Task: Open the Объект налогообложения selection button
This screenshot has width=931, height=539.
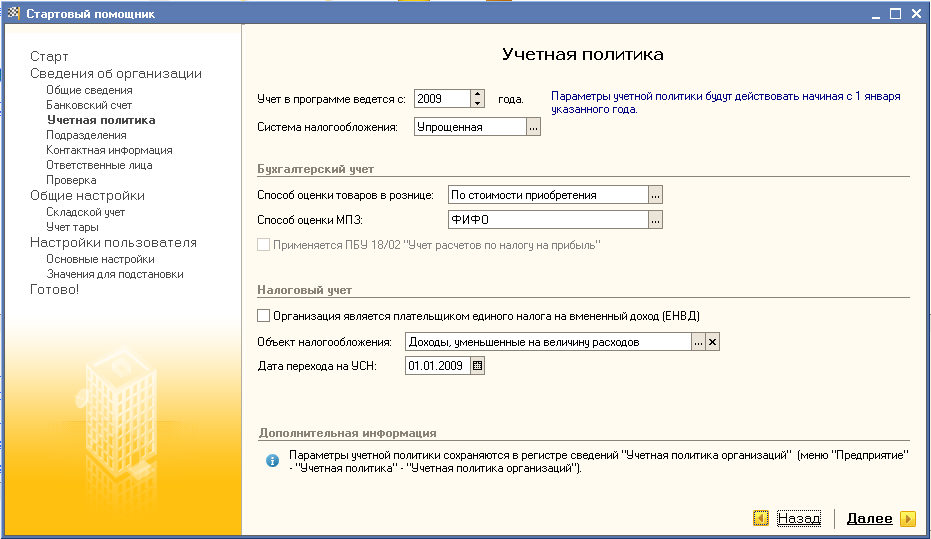Action: tap(698, 342)
